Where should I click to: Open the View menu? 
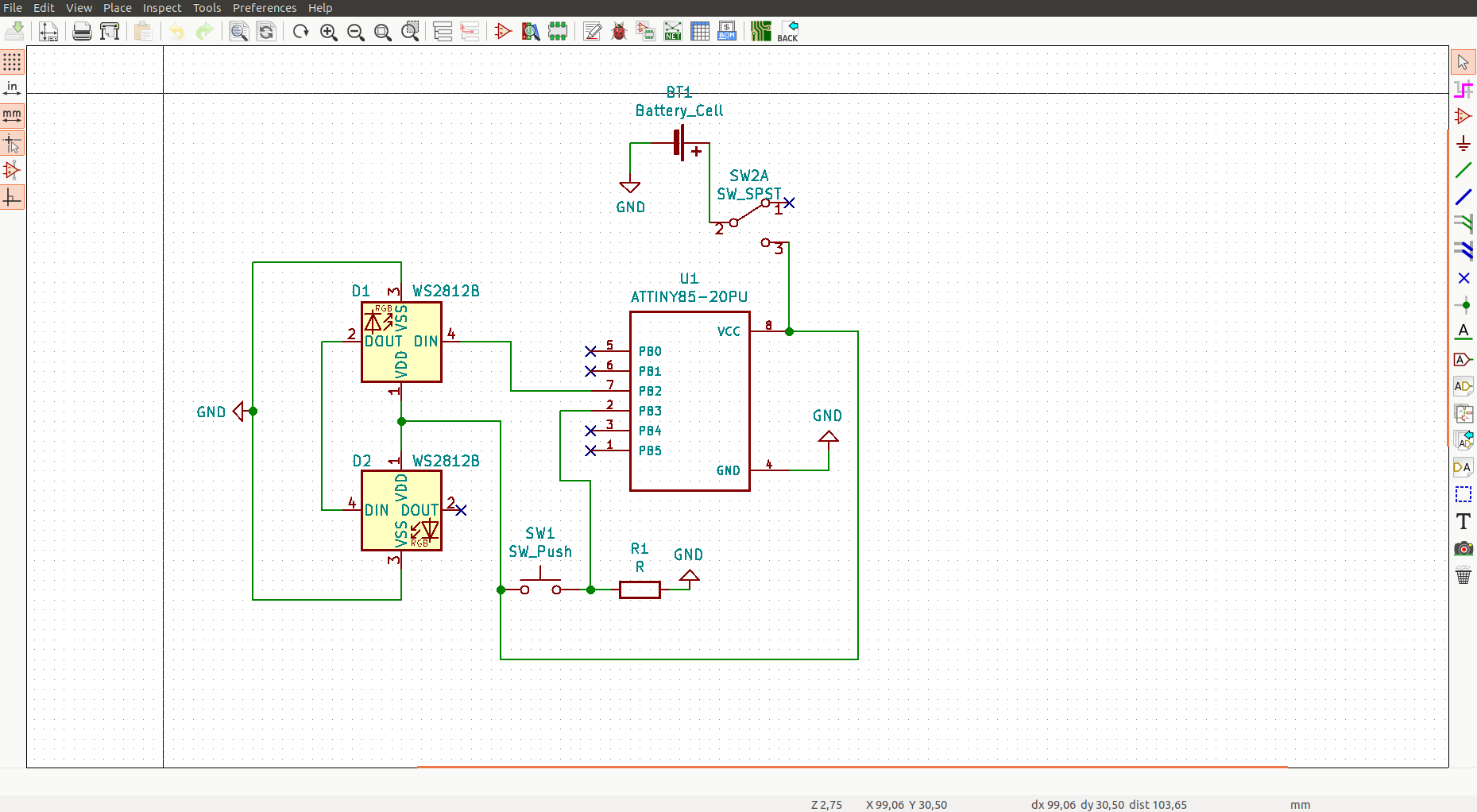(79, 8)
